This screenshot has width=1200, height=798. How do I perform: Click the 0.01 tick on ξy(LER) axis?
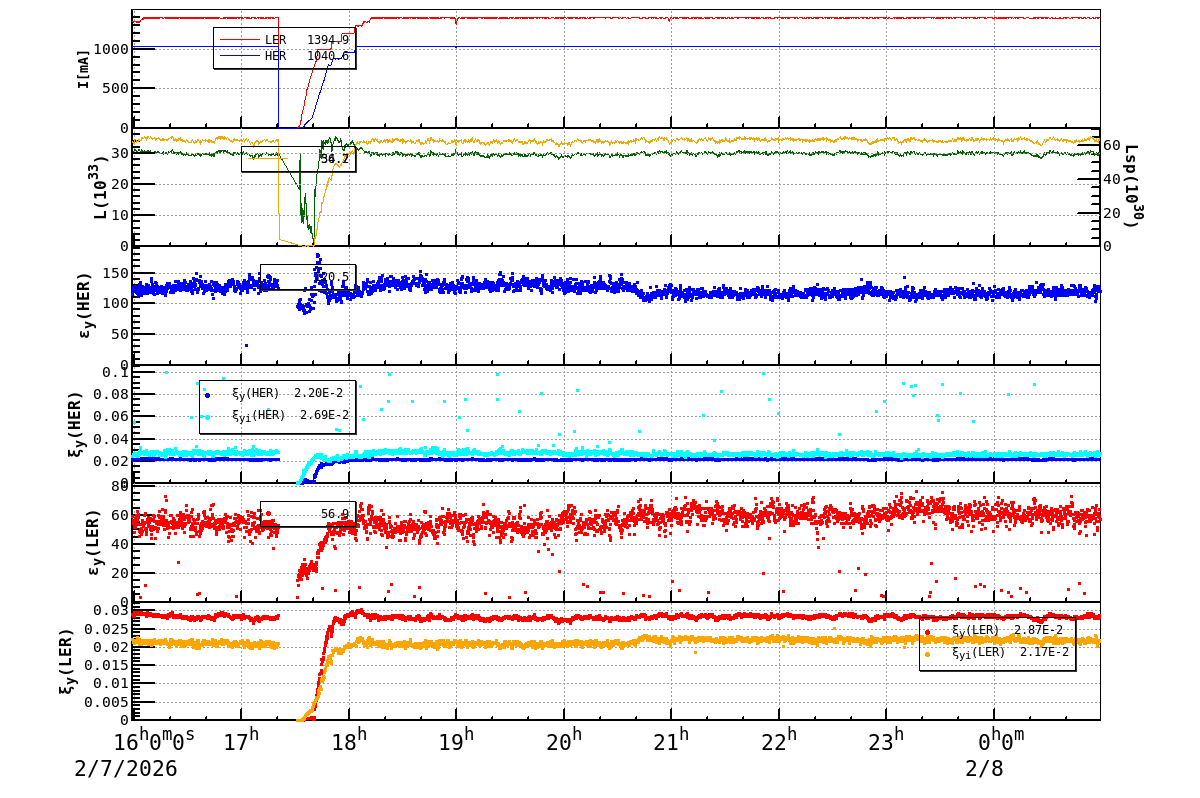[x=112, y=683]
